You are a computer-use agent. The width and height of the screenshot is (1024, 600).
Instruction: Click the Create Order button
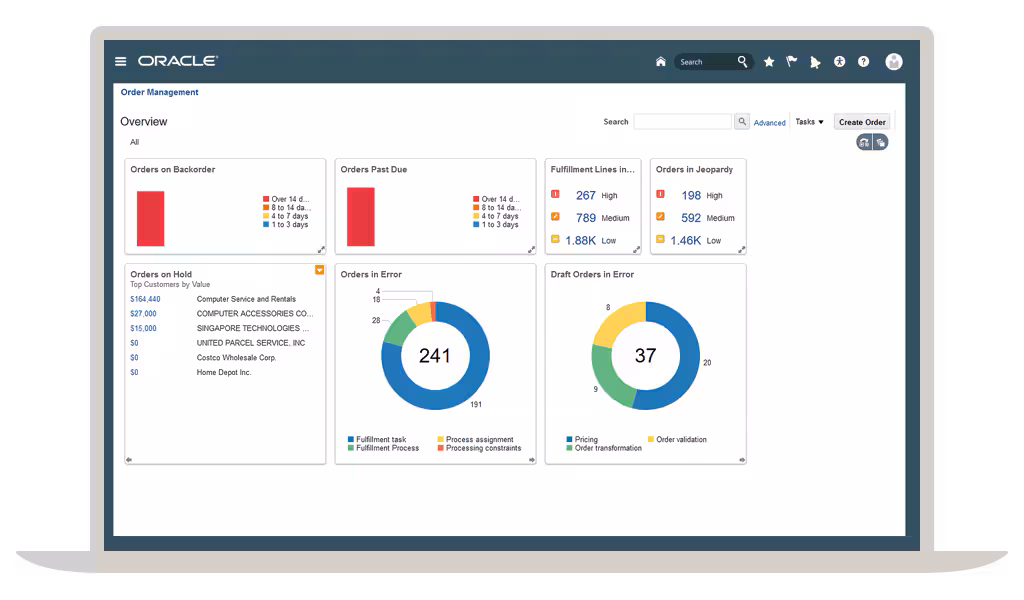point(862,122)
